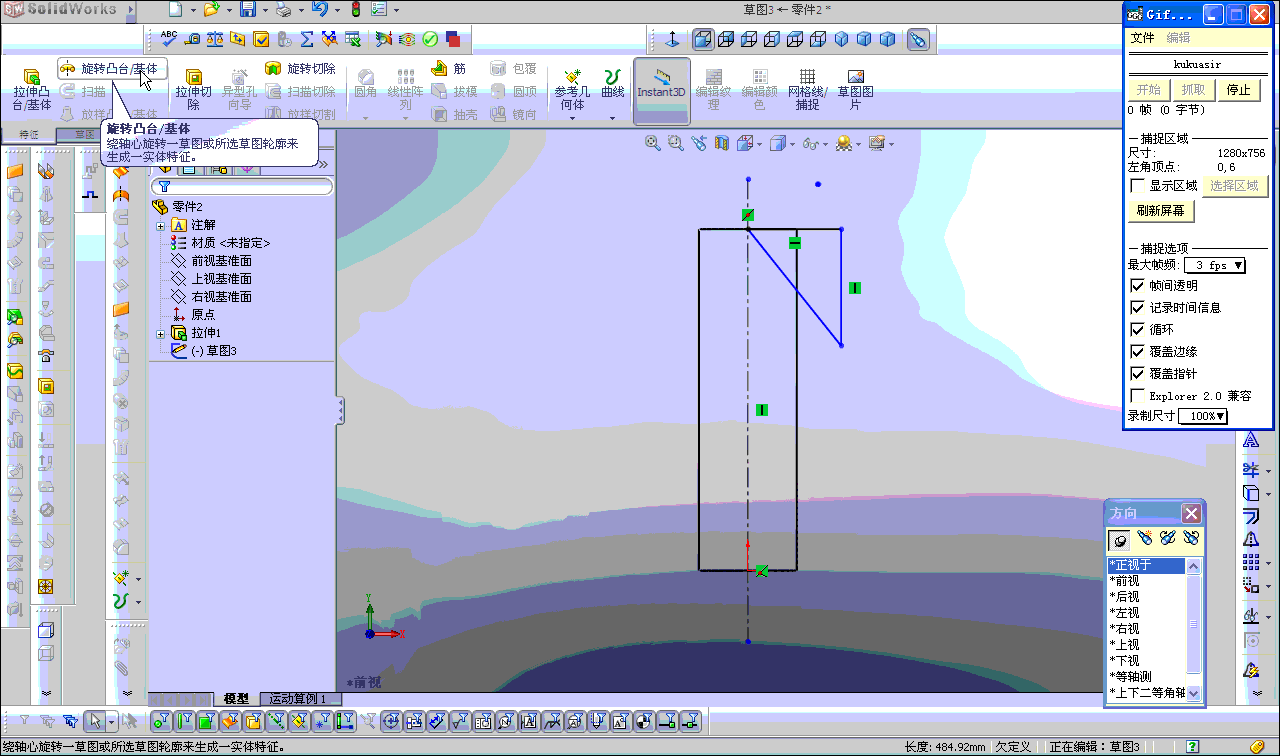Enable the 显示区域 checkbox
The image size is (1280, 756).
pos(1137,186)
